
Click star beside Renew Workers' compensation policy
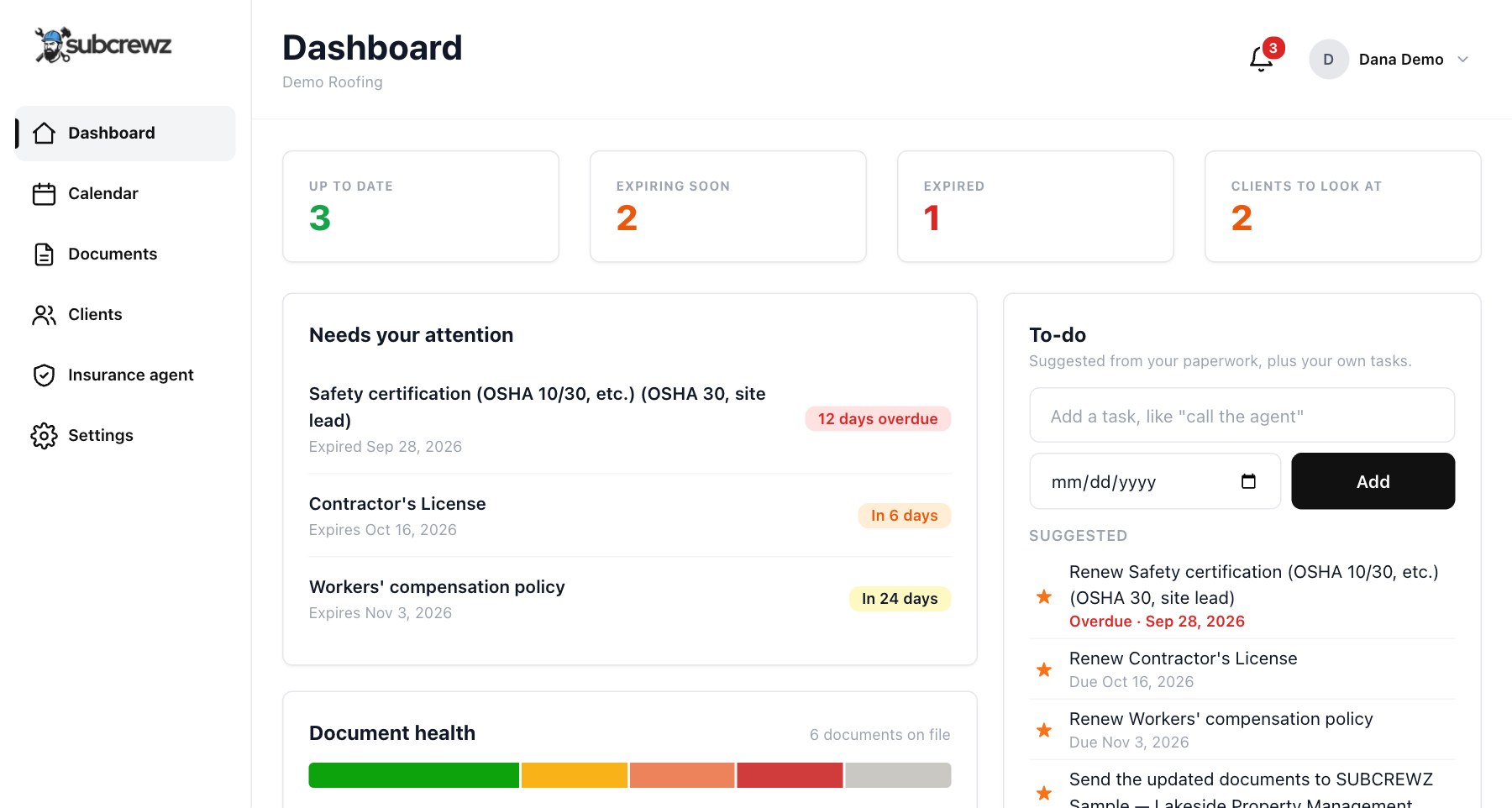[1044, 730]
